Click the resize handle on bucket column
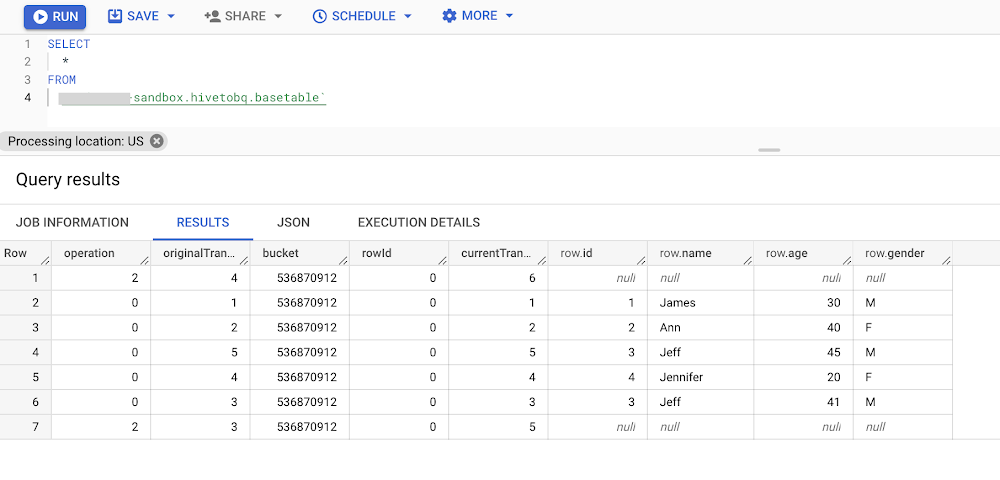Image resolution: width=1000 pixels, height=480 pixels. 341,260
